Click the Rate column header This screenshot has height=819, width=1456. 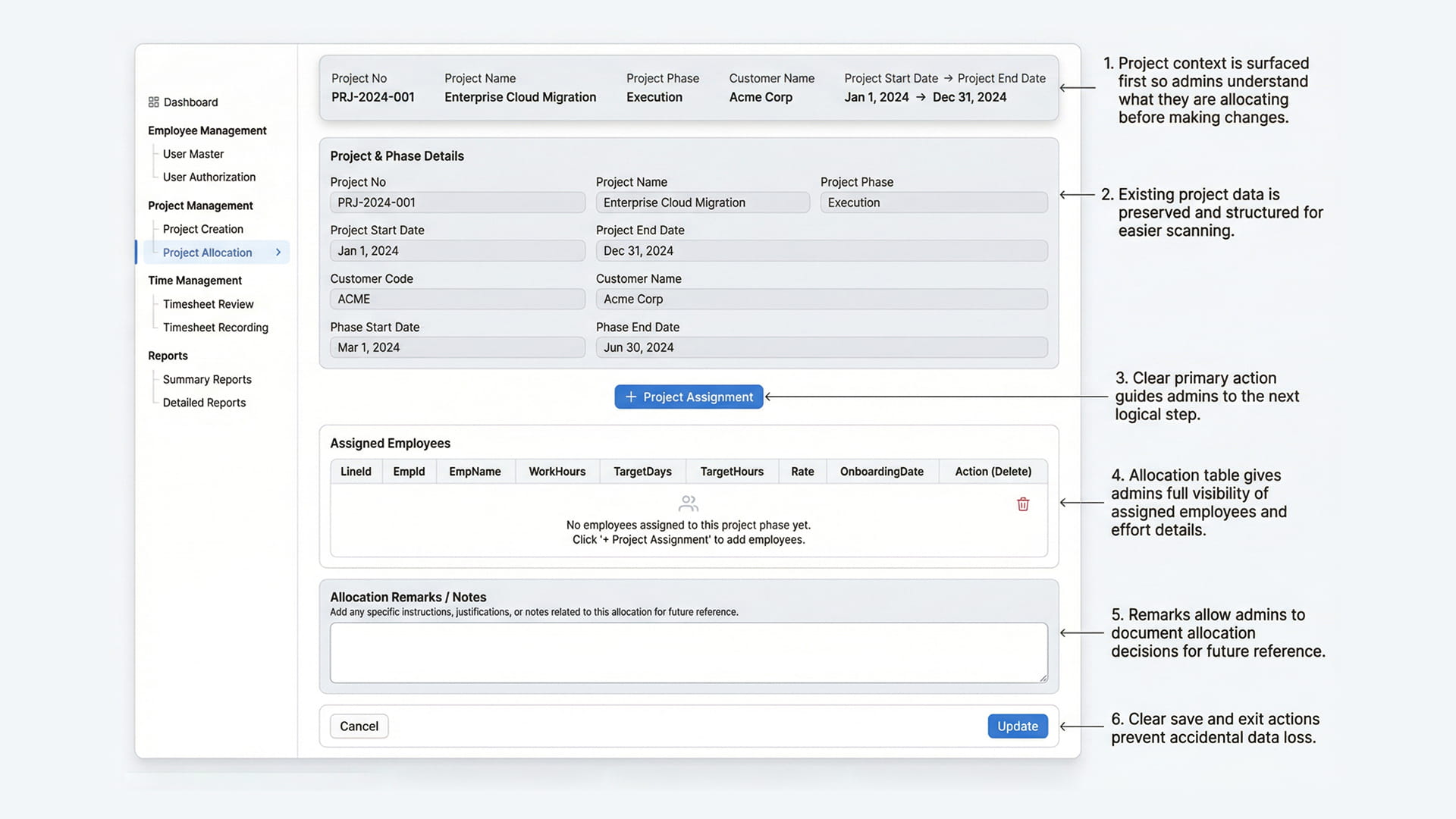(x=802, y=472)
